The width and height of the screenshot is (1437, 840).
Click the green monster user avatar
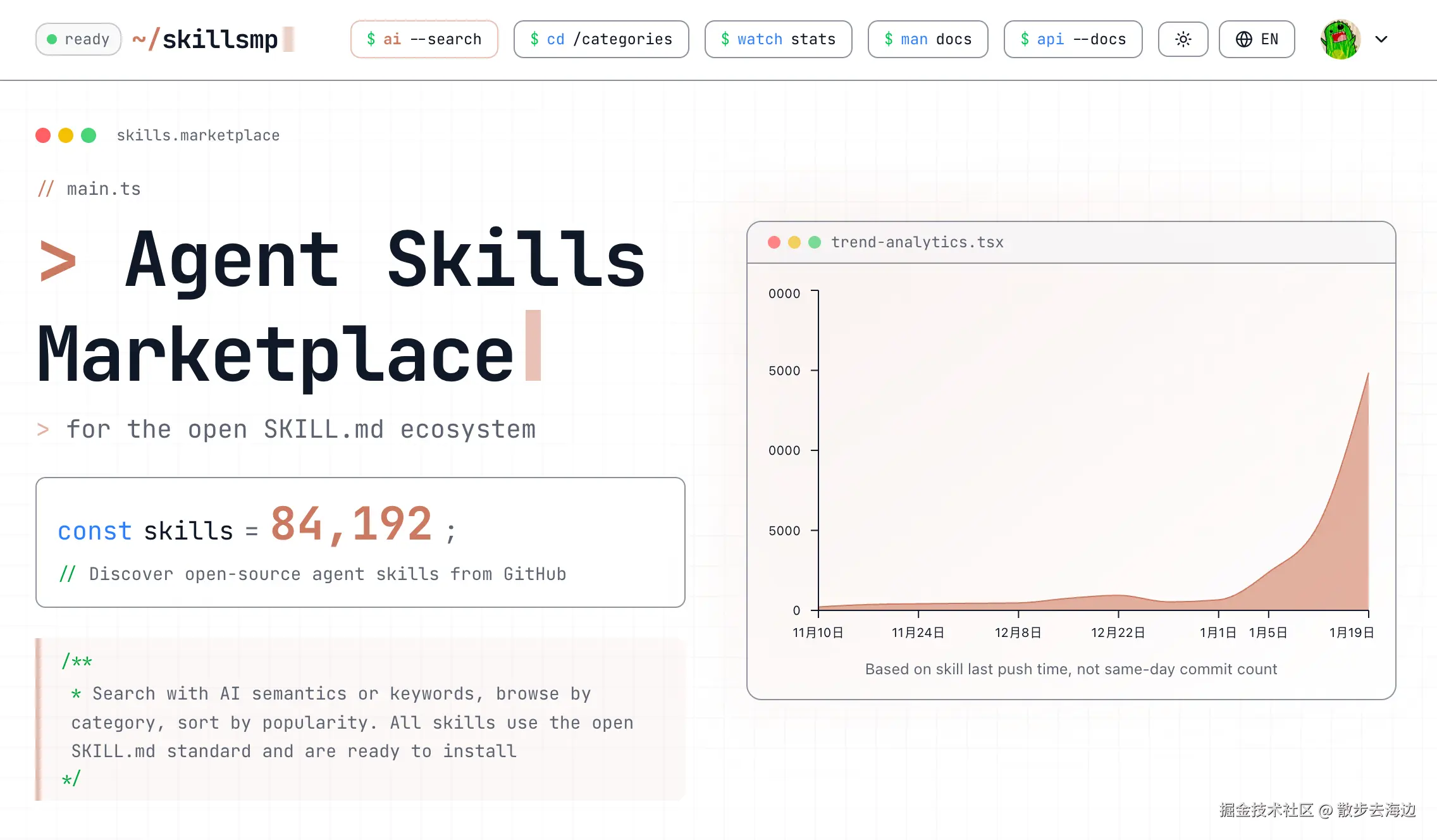click(x=1340, y=39)
